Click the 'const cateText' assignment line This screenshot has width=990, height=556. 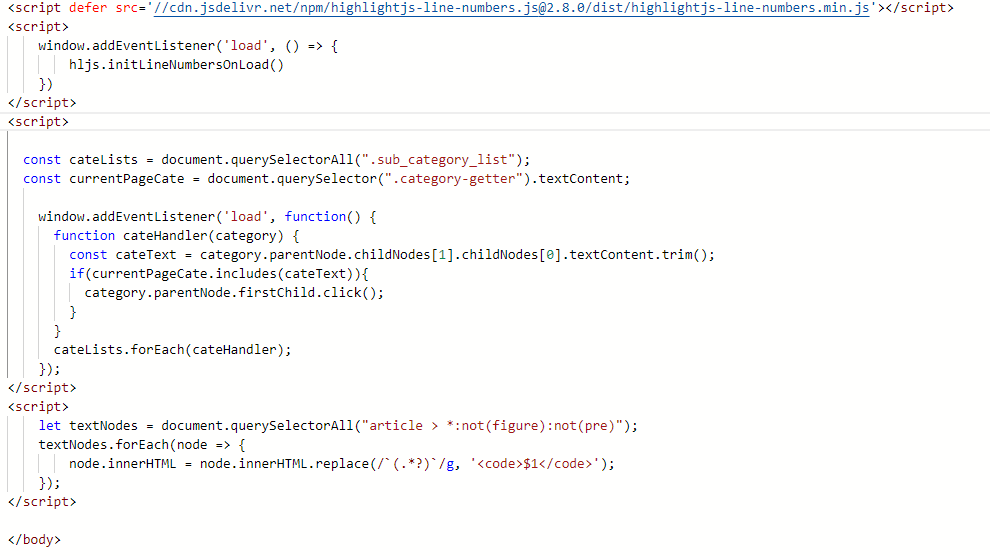pyautogui.click(x=392, y=255)
